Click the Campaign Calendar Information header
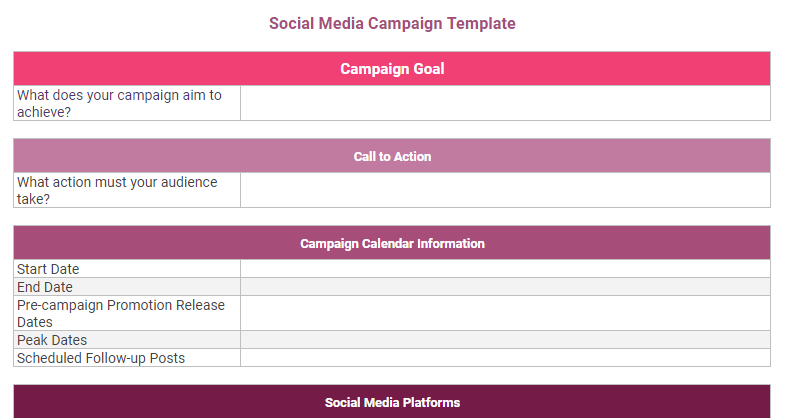The width and height of the screenshot is (791, 418). click(x=392, y=243)
